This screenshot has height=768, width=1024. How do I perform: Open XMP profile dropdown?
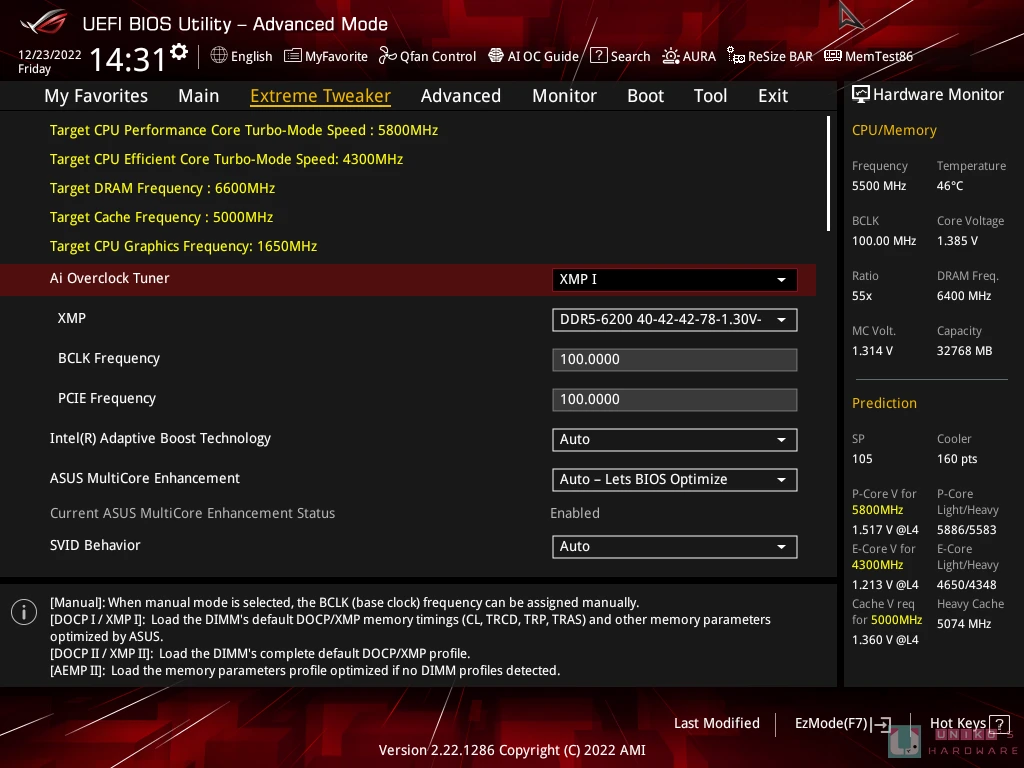[674, 320]
